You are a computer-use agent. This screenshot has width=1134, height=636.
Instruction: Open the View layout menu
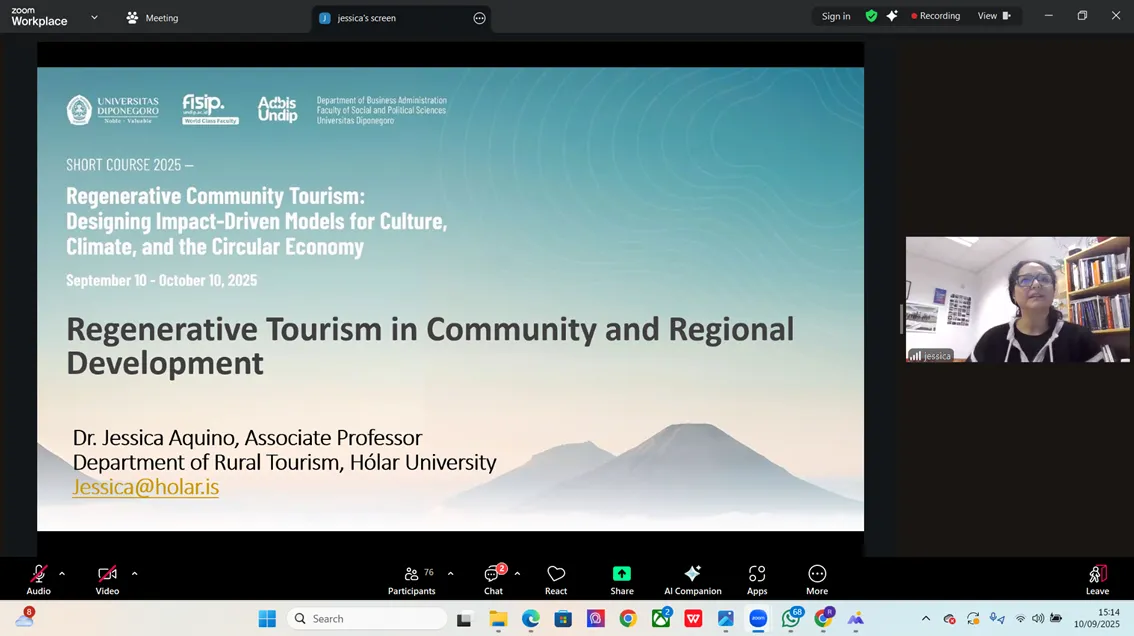click(x=994, y=16)
